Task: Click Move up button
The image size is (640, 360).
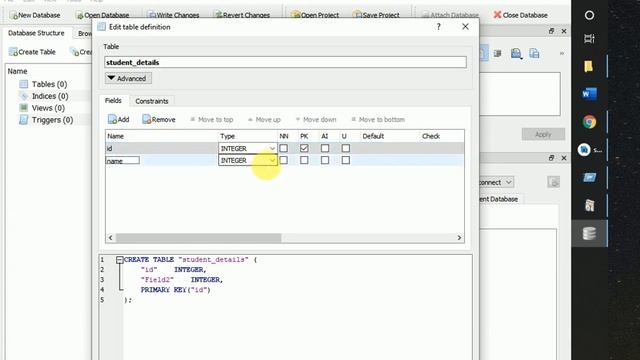Action: tap(264, 120)
